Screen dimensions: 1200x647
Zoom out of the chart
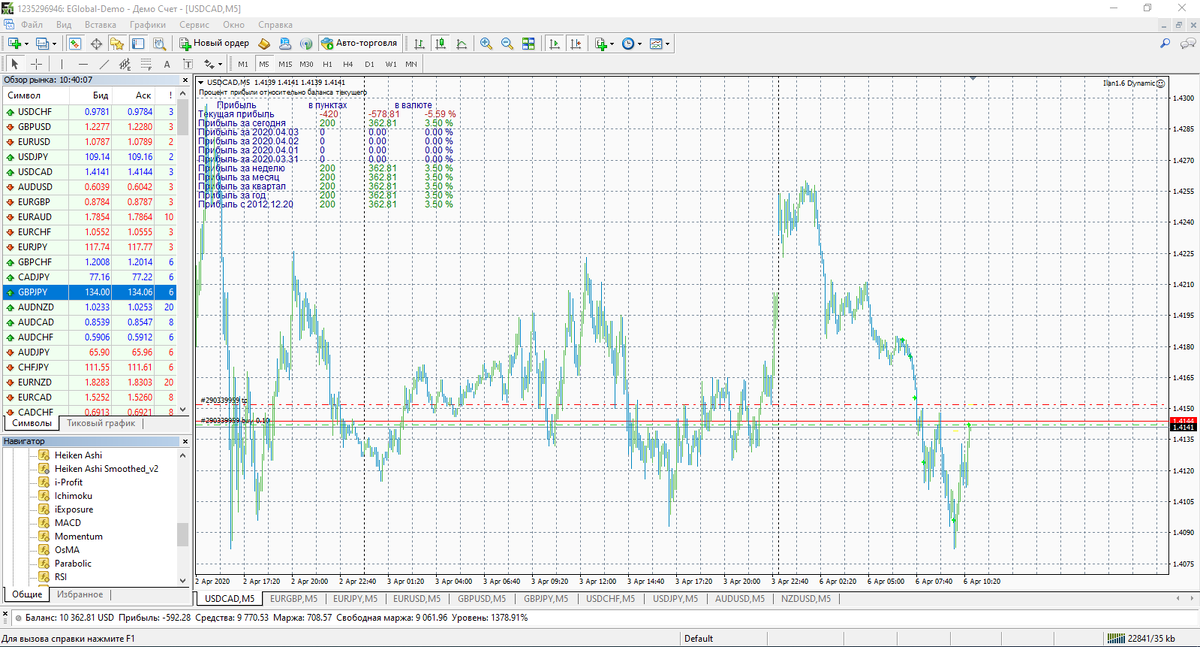(x=507, y=43)
